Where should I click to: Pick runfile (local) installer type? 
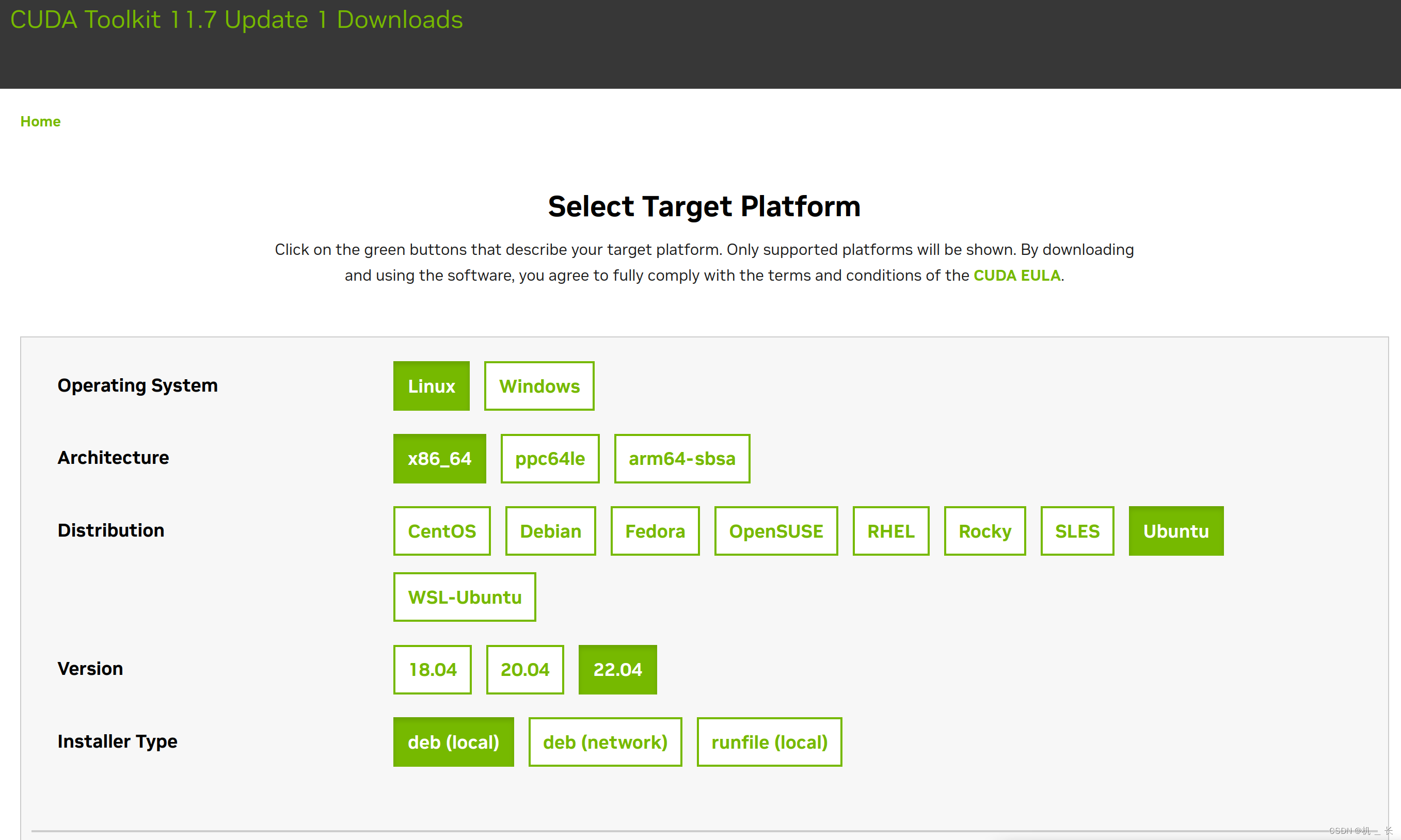pos(770,742)
